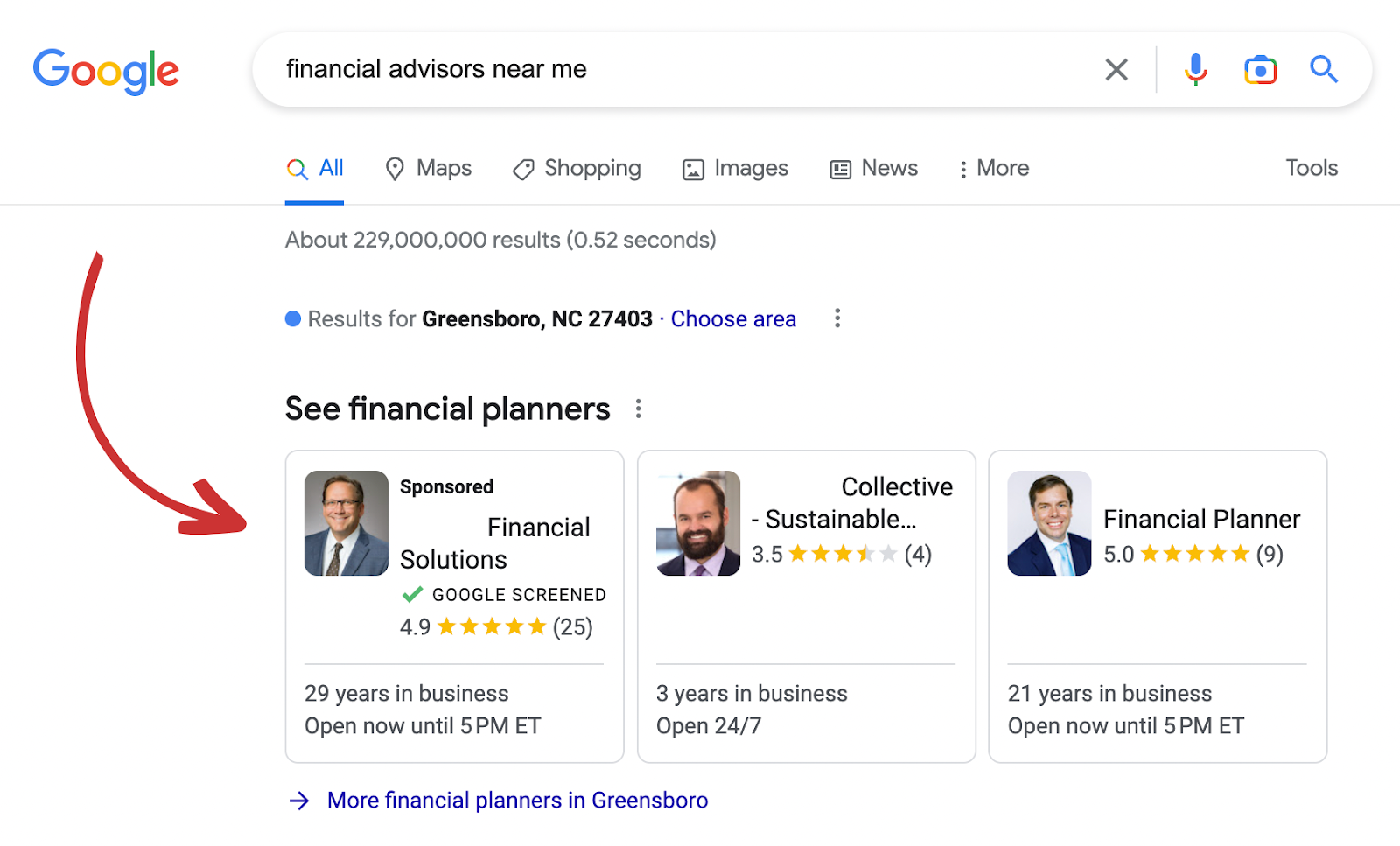Open the three-dot menu beside Choose area
The width and height of the screenshot is (1400, 846).
tap(836, 318)
